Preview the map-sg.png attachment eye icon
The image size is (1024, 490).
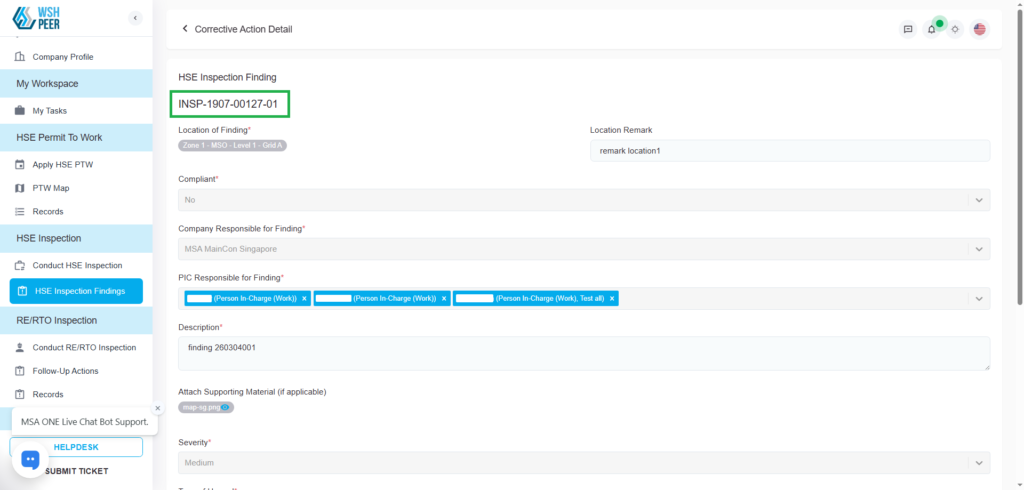point(226,407)
